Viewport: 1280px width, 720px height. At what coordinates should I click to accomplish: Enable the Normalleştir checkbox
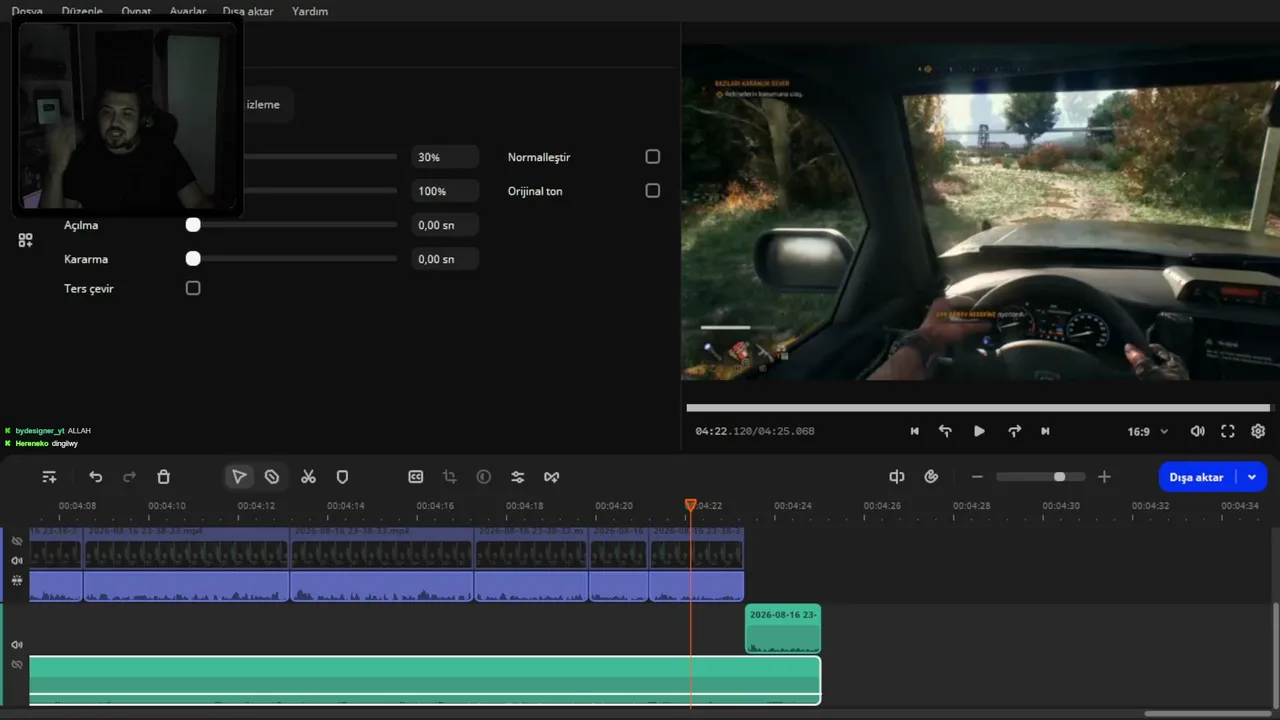(653, 157)
